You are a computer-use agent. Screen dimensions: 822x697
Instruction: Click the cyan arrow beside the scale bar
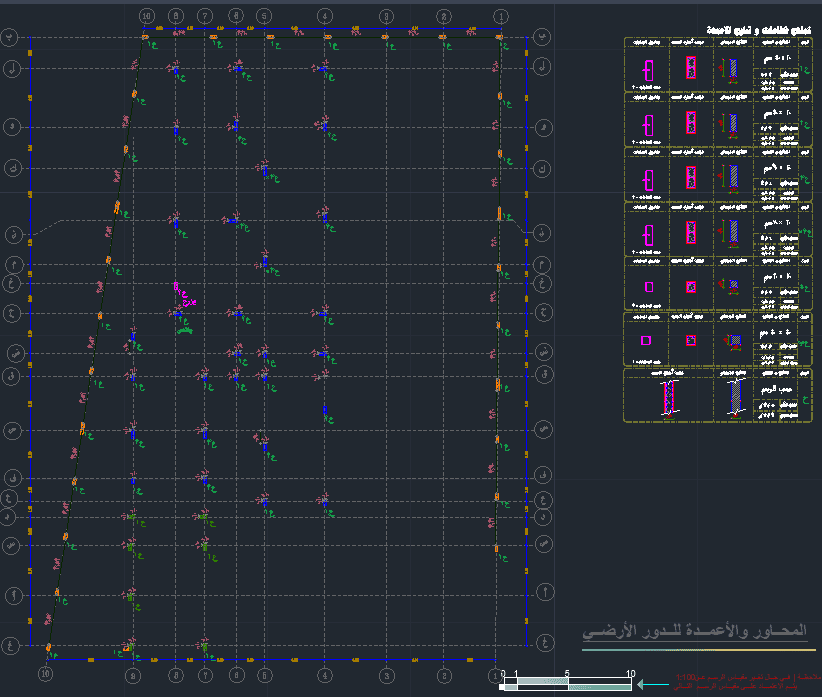pos(653,684)
